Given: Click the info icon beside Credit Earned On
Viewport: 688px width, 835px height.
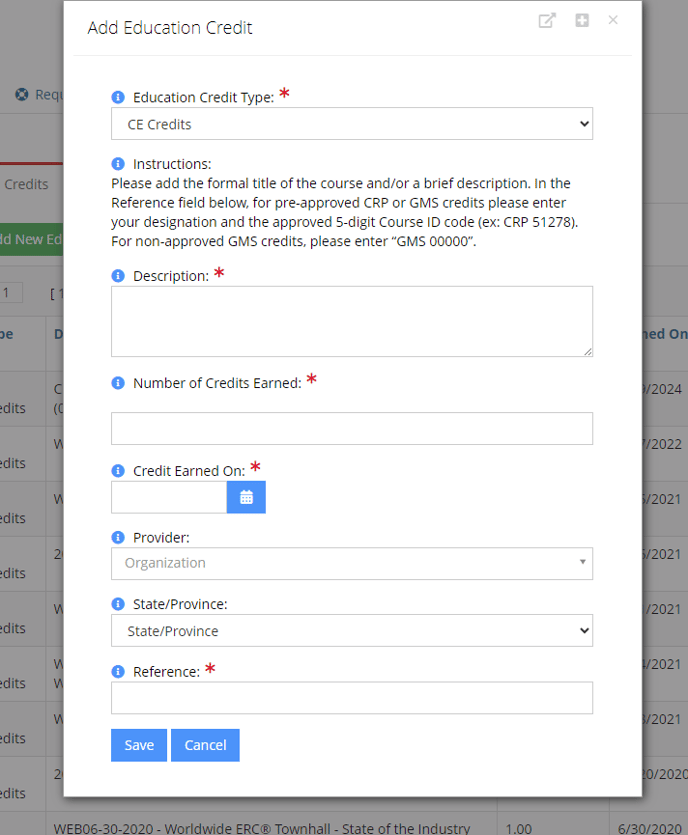Looking at the screenshot, I should pyautogui.click(x=118, y=470).
